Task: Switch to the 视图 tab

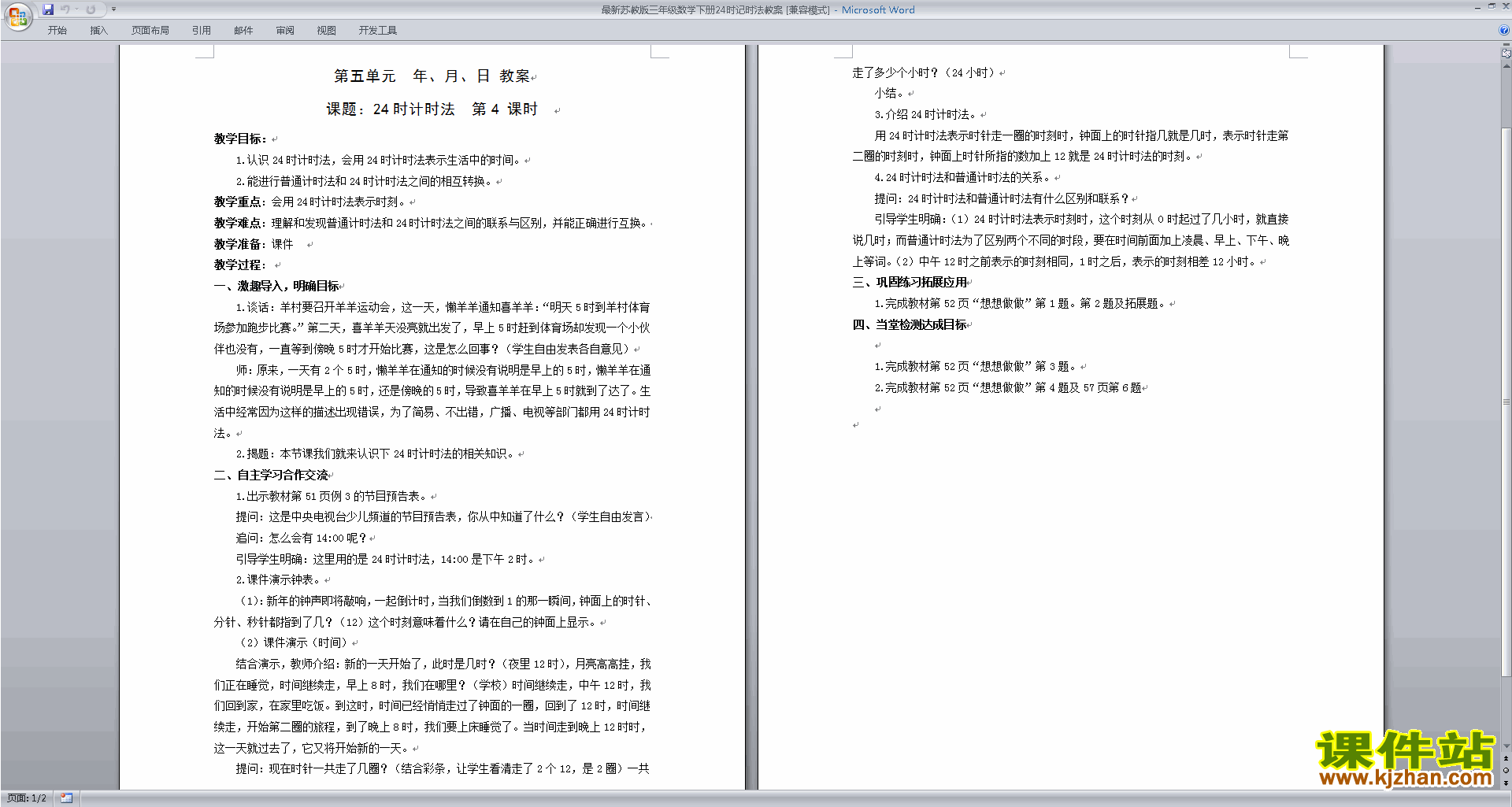Action: tap(326, 31)
